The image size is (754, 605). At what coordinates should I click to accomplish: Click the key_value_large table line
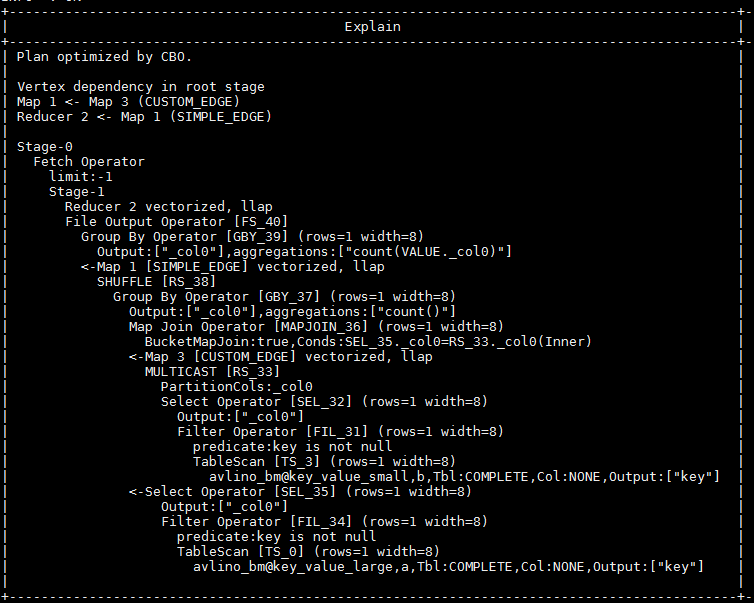point(449,566)
